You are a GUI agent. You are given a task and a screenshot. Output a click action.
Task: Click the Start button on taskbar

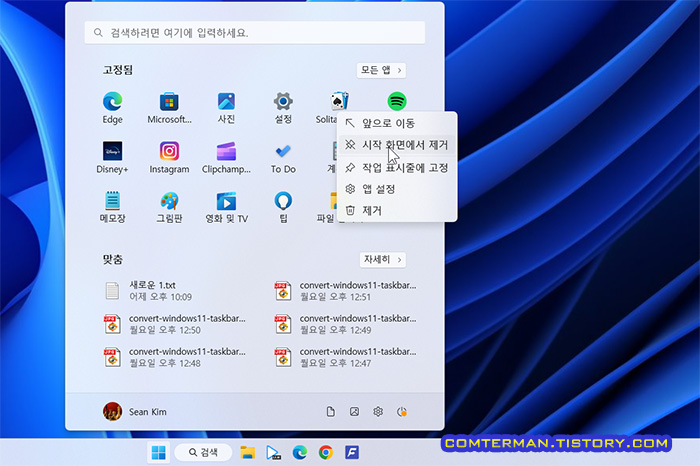tap(158, 453)
